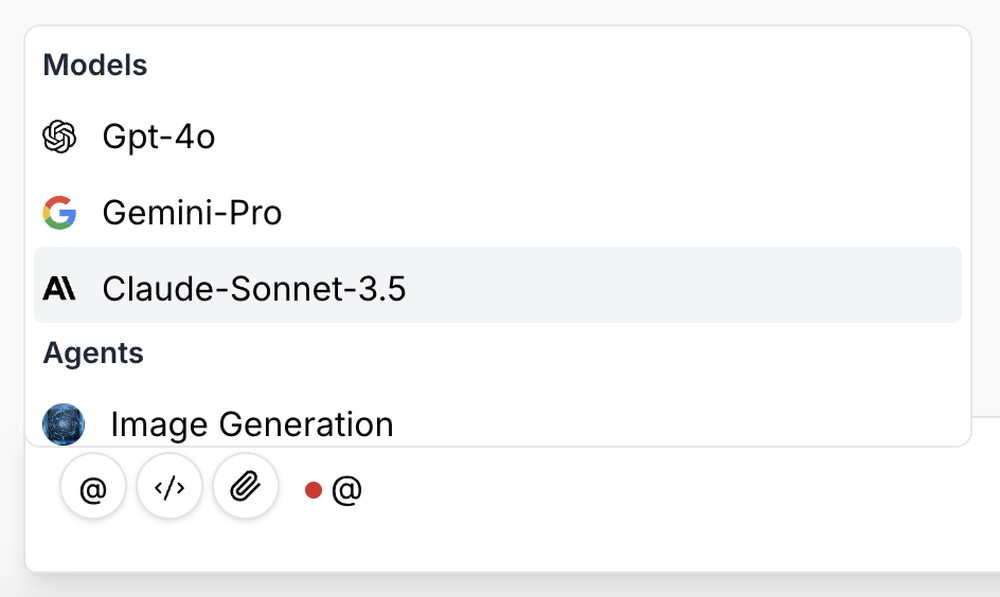Viewport: 1000px width, 597px height.
Task: Select the Image Generation agent label
Action: (251, 424)
